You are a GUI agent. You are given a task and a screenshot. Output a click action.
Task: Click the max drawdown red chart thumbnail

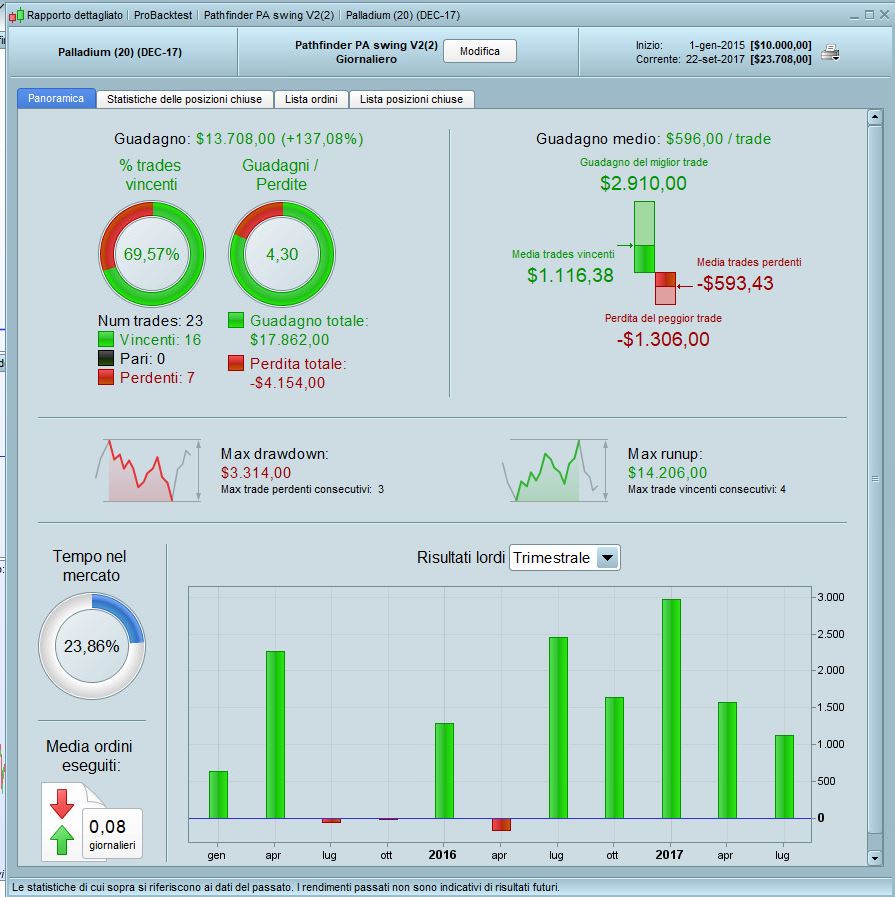point(148,470)
